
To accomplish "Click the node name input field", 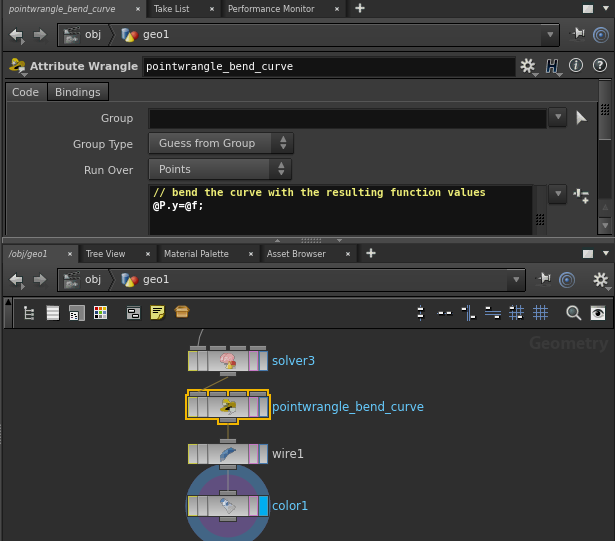I will pyautogui.click(x=328, y=67).
